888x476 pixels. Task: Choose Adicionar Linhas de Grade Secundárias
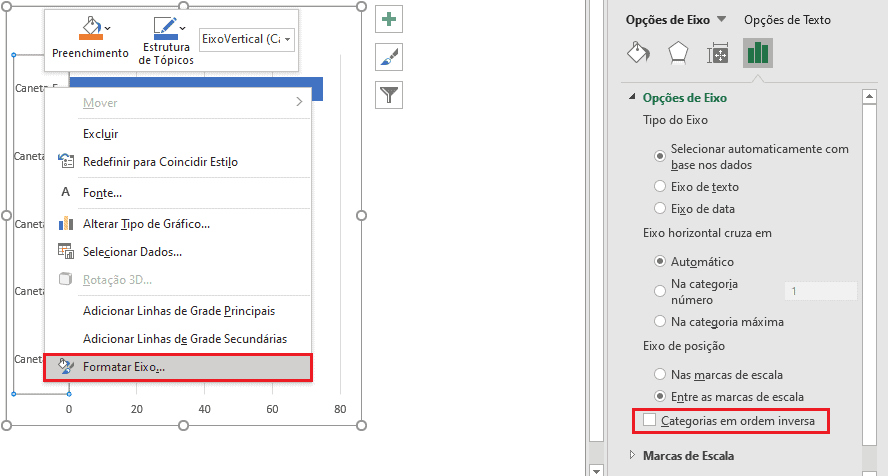pyautogui.click(x=177, y=338)
